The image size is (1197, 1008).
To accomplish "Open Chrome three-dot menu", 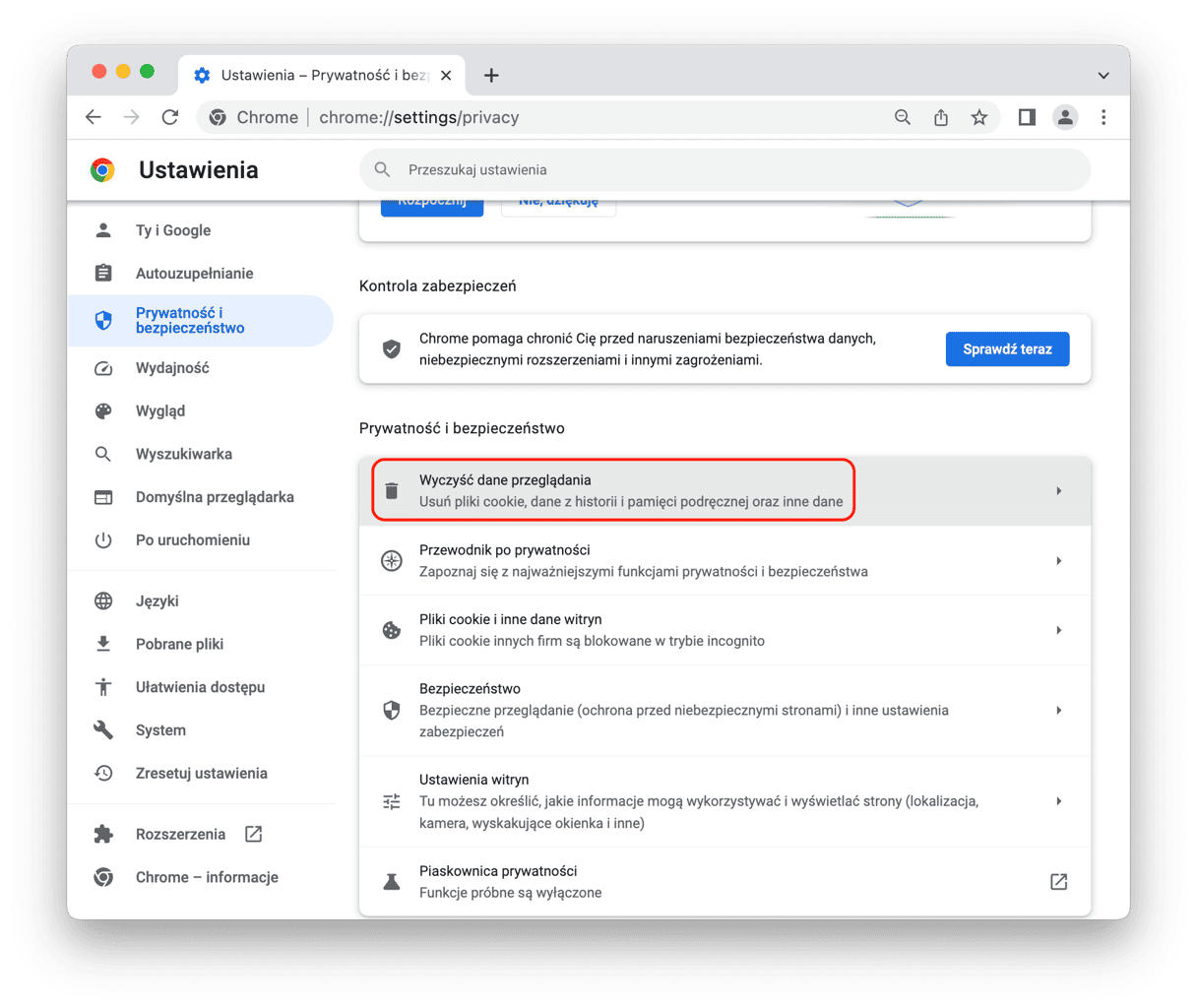I will click(x=1103, y=117).
